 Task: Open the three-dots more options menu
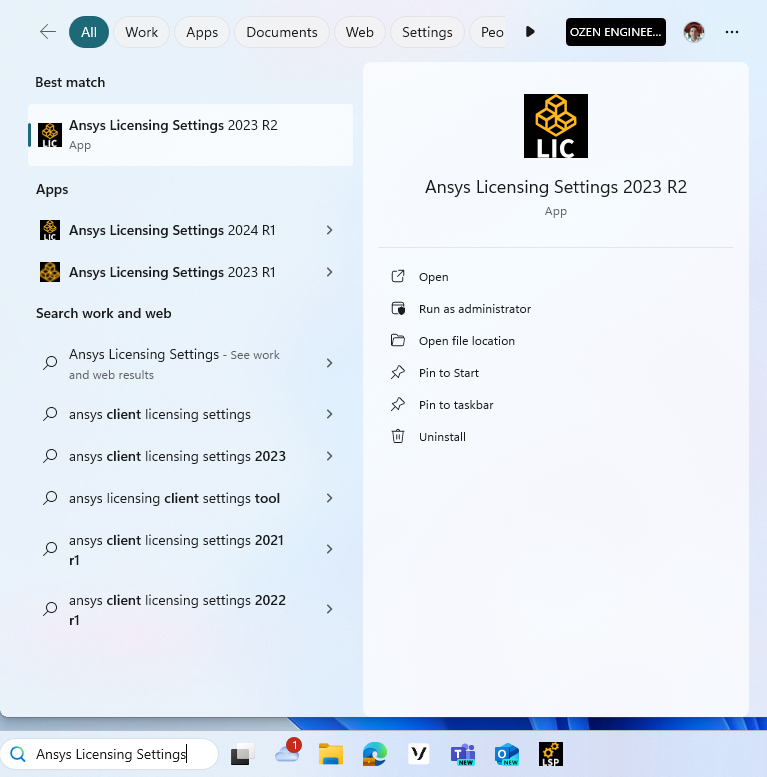click(x=732, y=32)
